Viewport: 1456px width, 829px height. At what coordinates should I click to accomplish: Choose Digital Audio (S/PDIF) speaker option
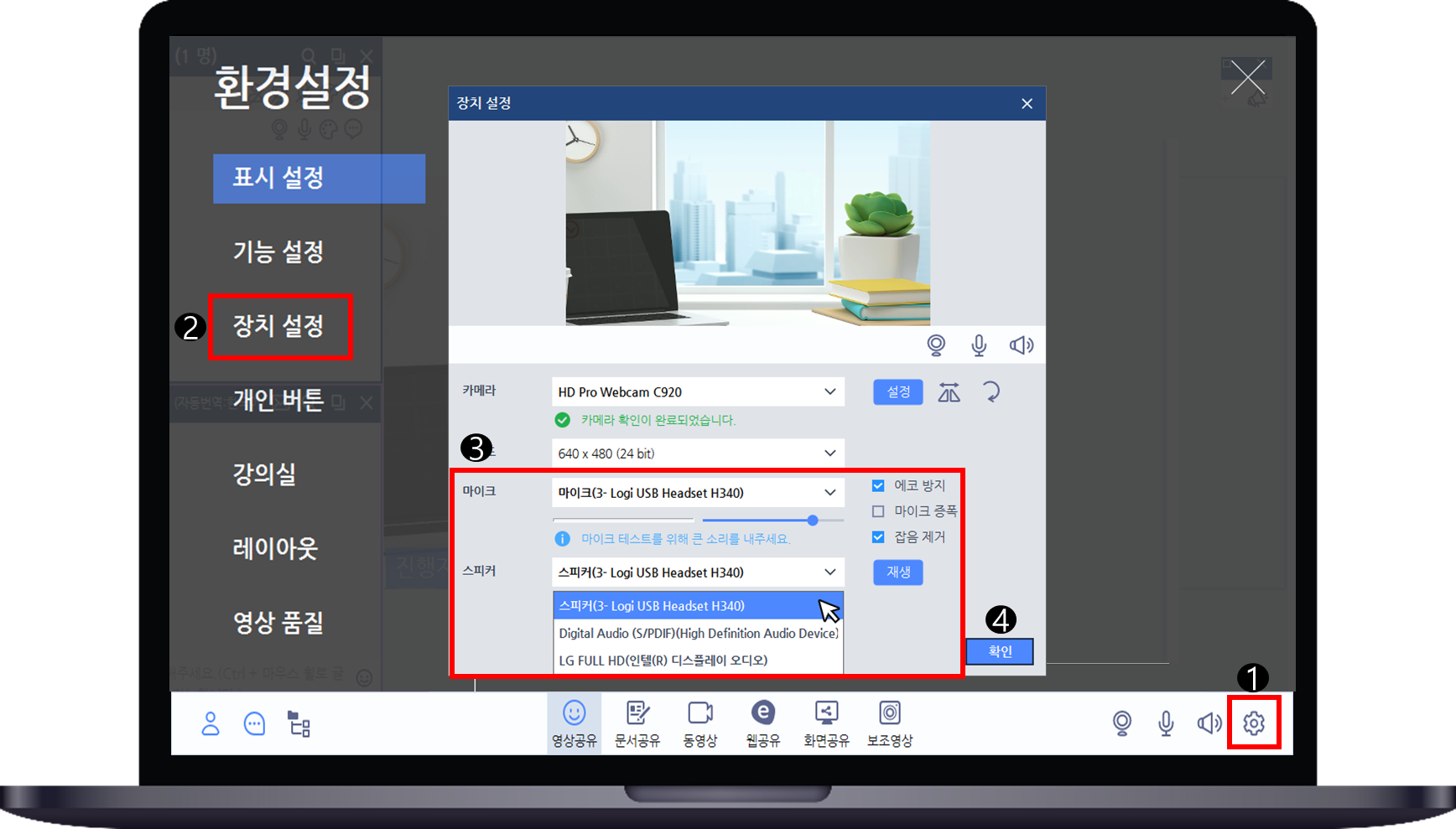698,634
